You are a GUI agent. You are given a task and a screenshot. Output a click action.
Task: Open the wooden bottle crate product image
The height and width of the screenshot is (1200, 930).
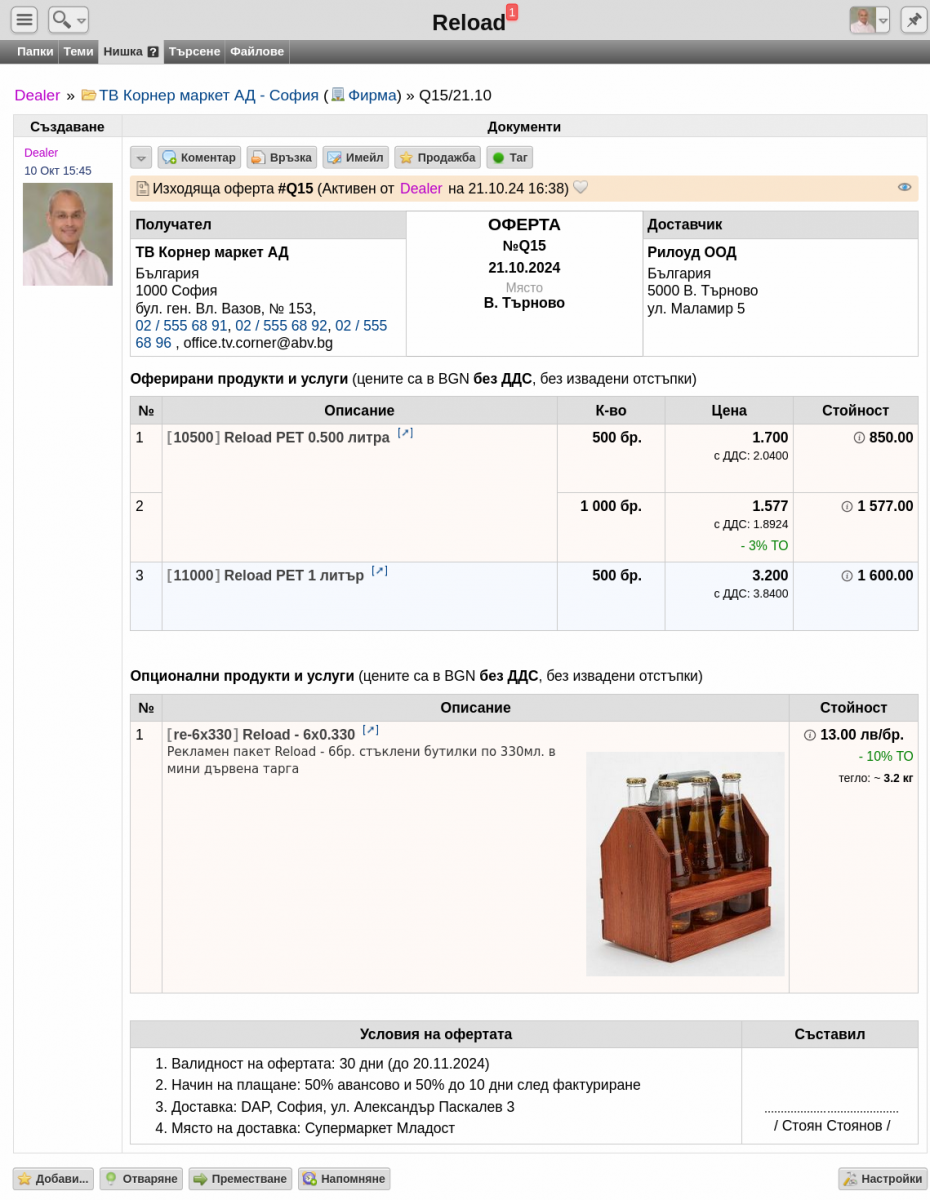point(685,864)
